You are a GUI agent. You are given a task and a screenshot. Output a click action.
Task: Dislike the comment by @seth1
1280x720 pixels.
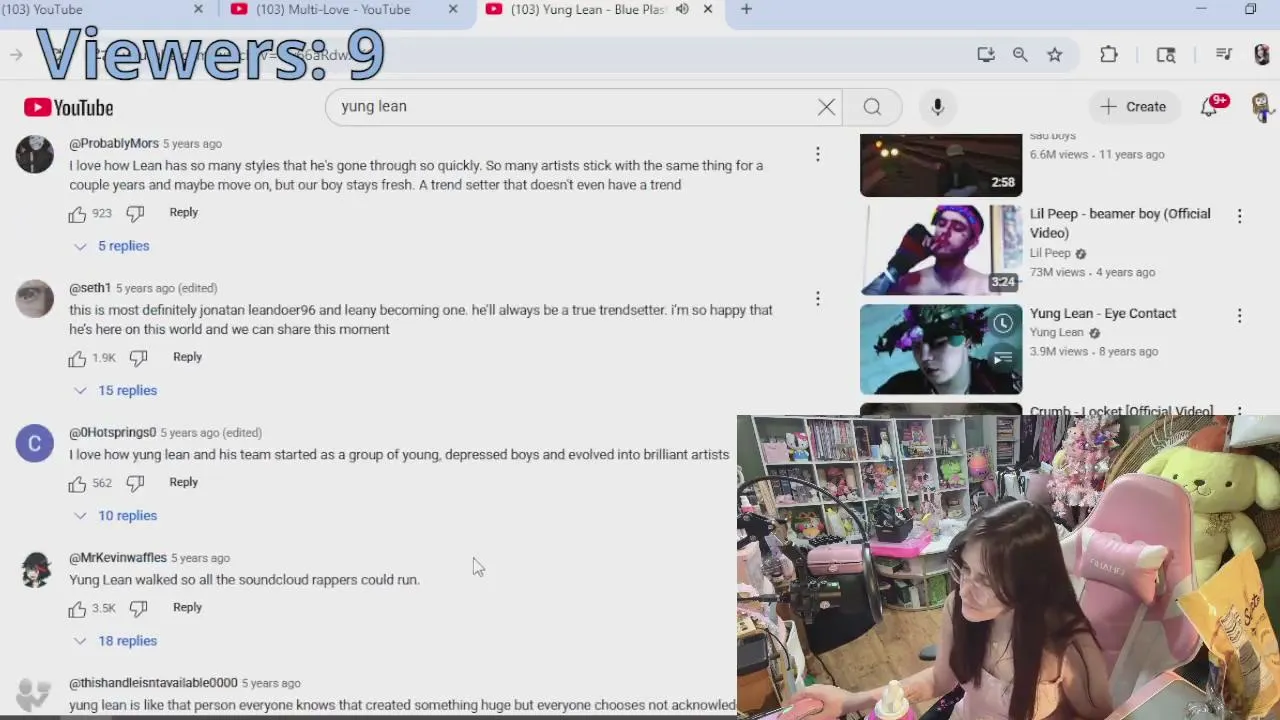[139, 358]
